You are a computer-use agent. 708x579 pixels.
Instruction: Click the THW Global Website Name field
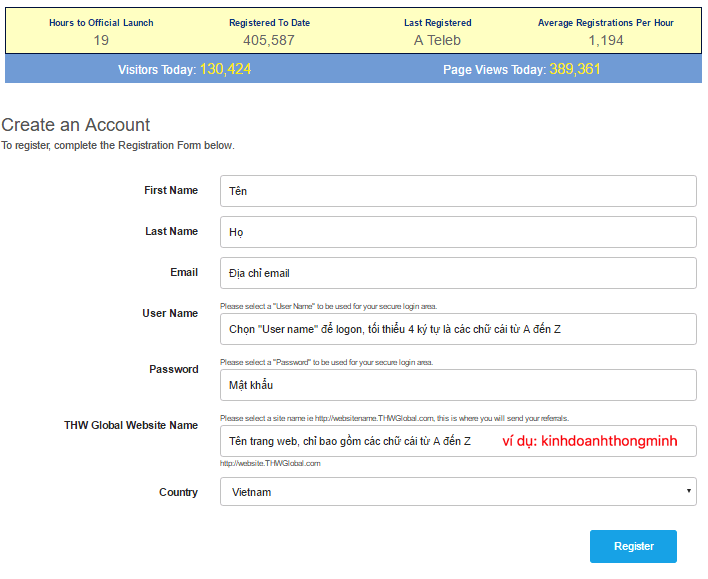coord(458,441)
